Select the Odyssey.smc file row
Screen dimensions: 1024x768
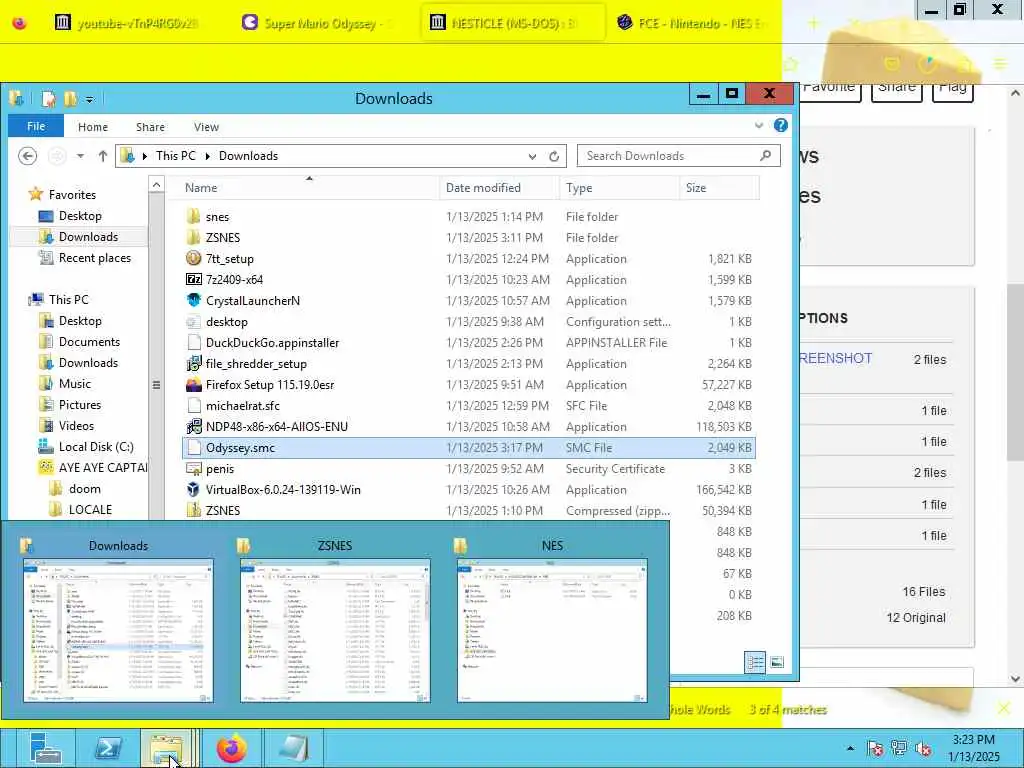click(468, 447)
